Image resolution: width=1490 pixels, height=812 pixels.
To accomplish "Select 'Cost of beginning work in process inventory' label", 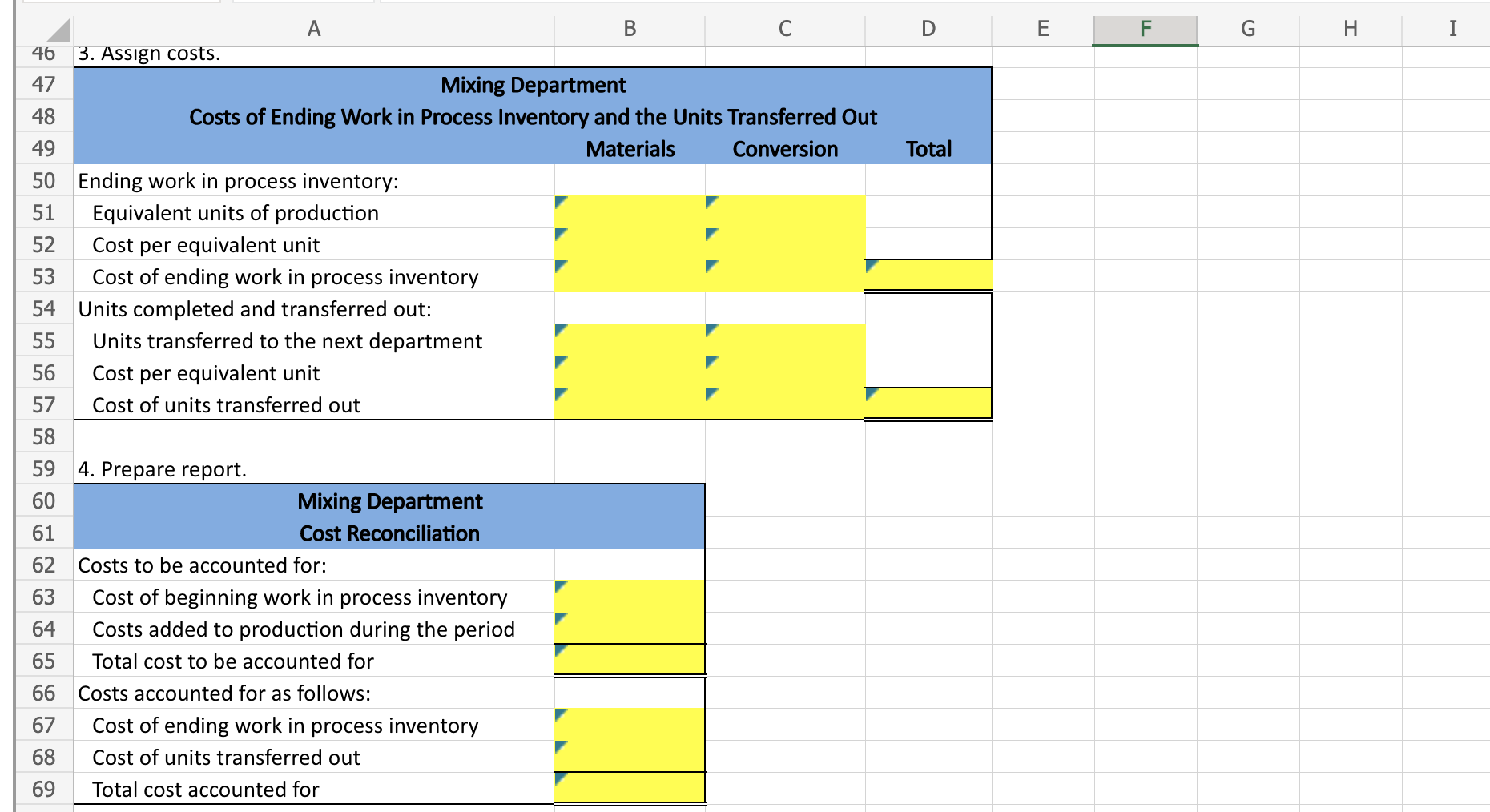I will tap(300, 597).
